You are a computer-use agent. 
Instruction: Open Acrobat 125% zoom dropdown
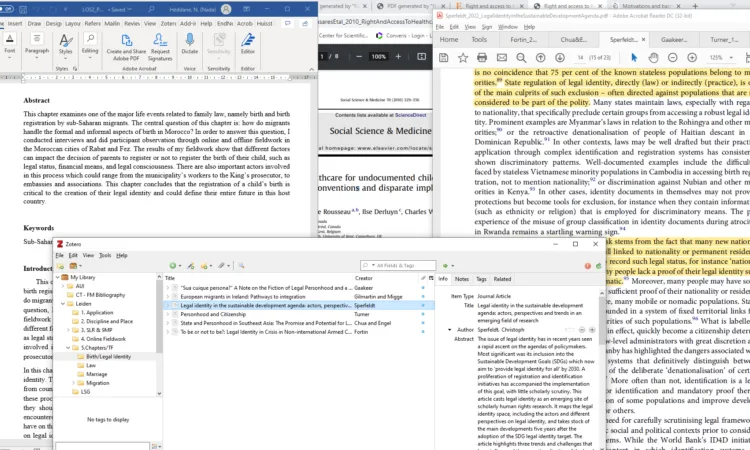tap(731, 57)
